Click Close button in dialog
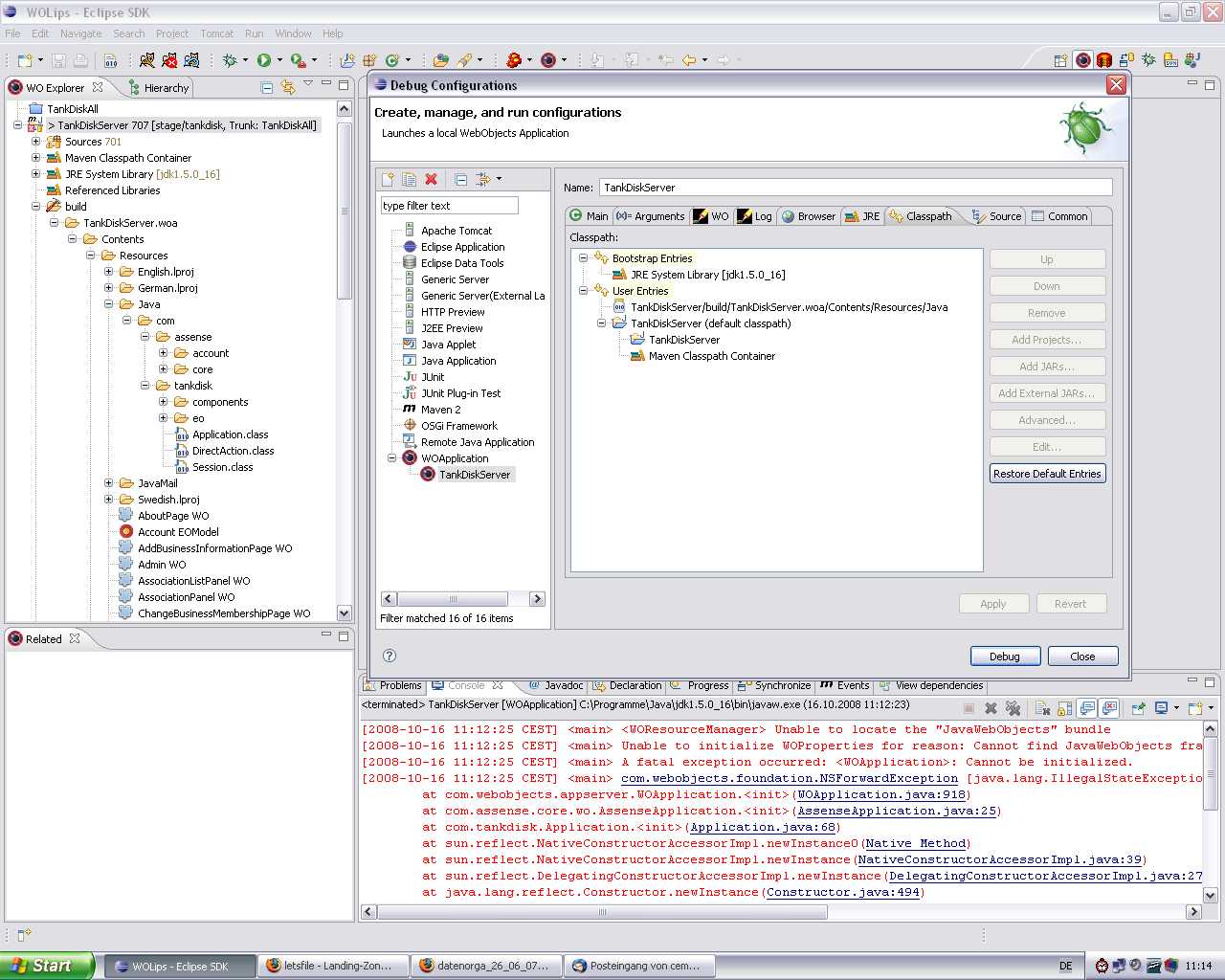 point(1082,657)
